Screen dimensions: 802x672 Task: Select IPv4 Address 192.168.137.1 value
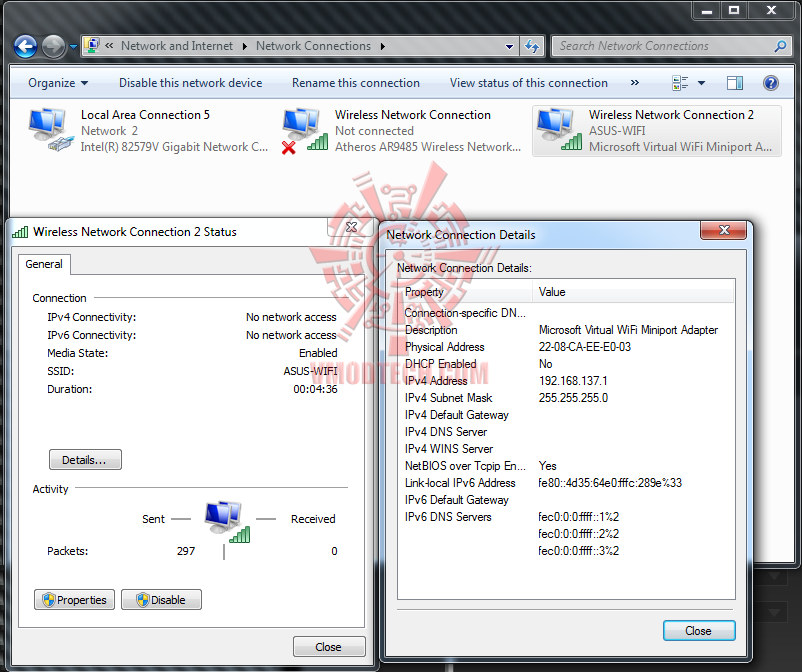(573, 380)
